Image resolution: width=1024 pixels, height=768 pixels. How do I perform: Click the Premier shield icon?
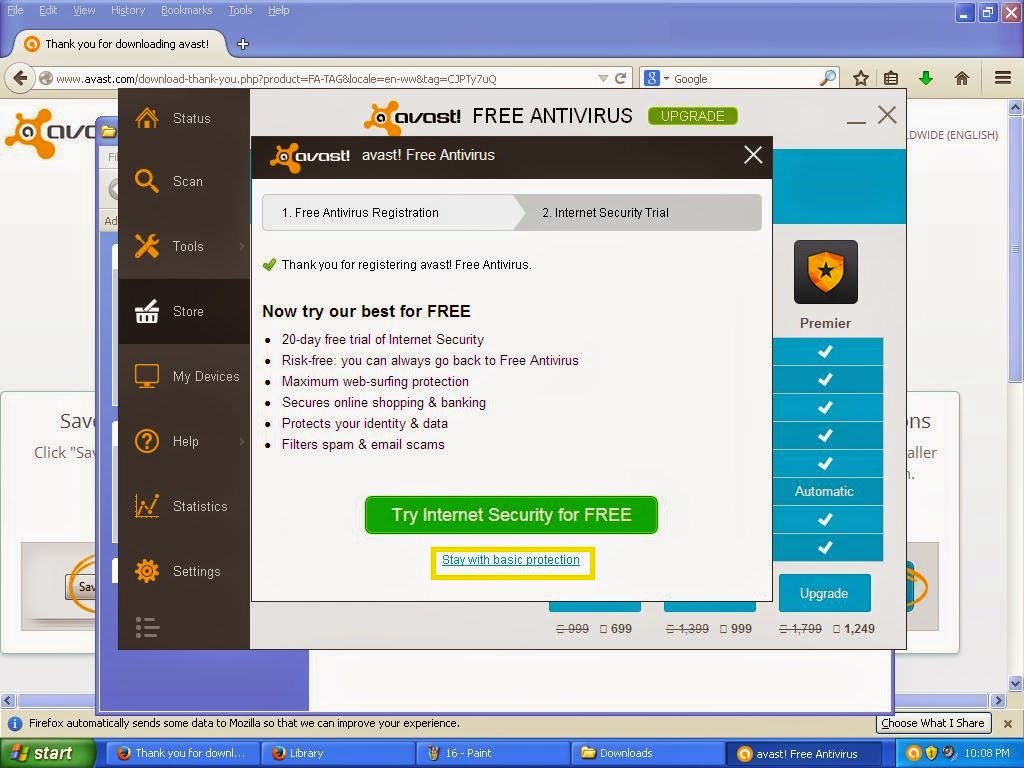click(825, 272)
